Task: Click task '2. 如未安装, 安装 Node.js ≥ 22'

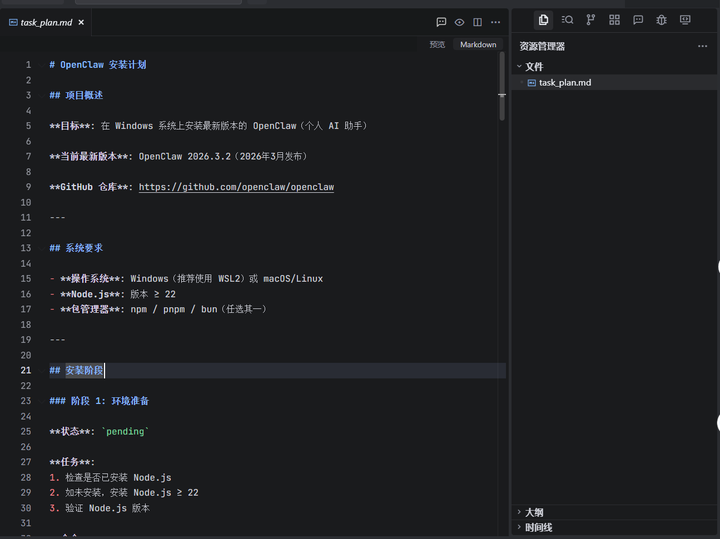Action: pyautogui.click(x=124, y=493)
